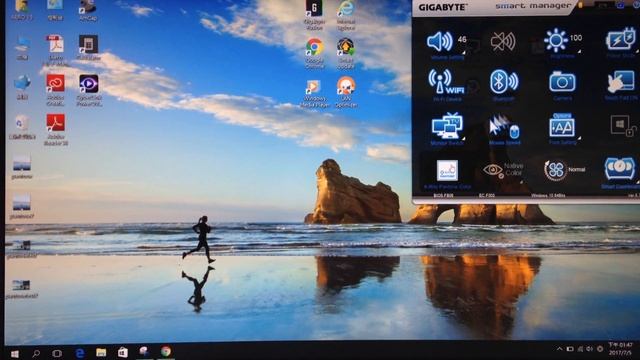Click the Normal fan speed icon
Viewport: 640px width, 360px height.
pos(556,170)
